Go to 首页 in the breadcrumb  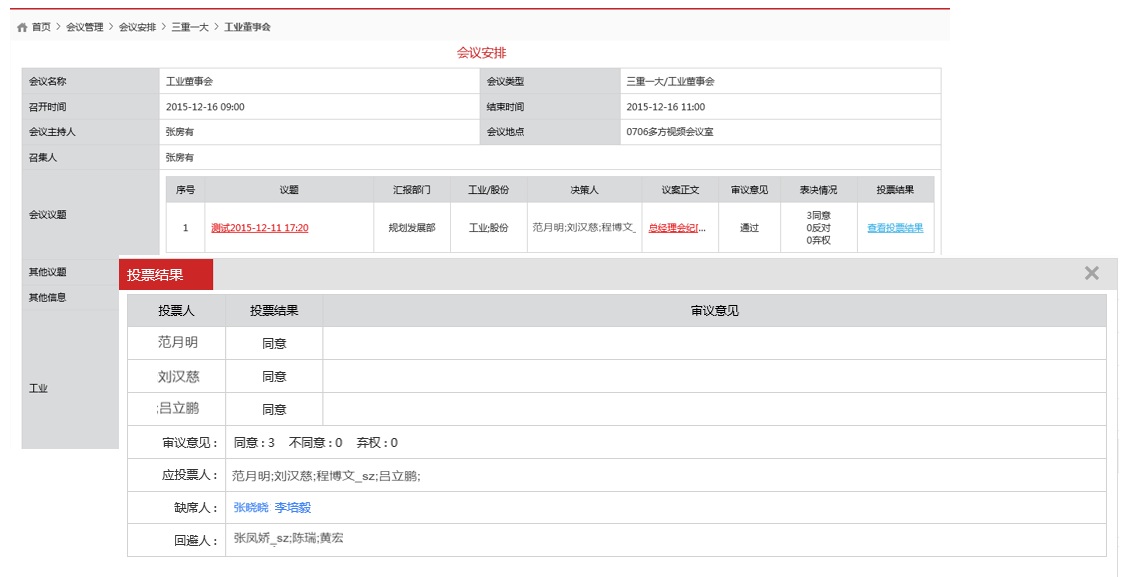pos(41,27)
